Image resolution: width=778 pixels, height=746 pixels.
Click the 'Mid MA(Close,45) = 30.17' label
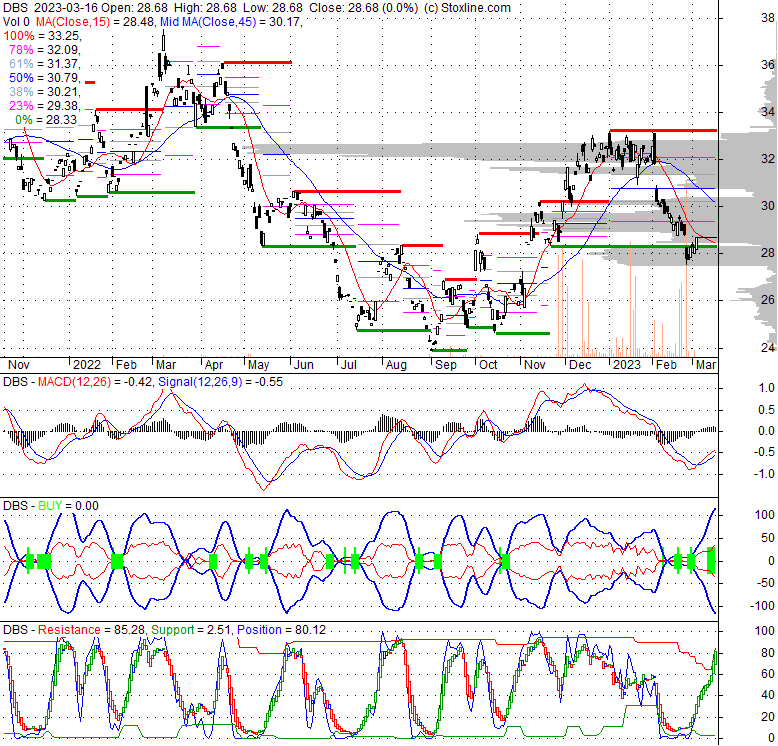231,22
